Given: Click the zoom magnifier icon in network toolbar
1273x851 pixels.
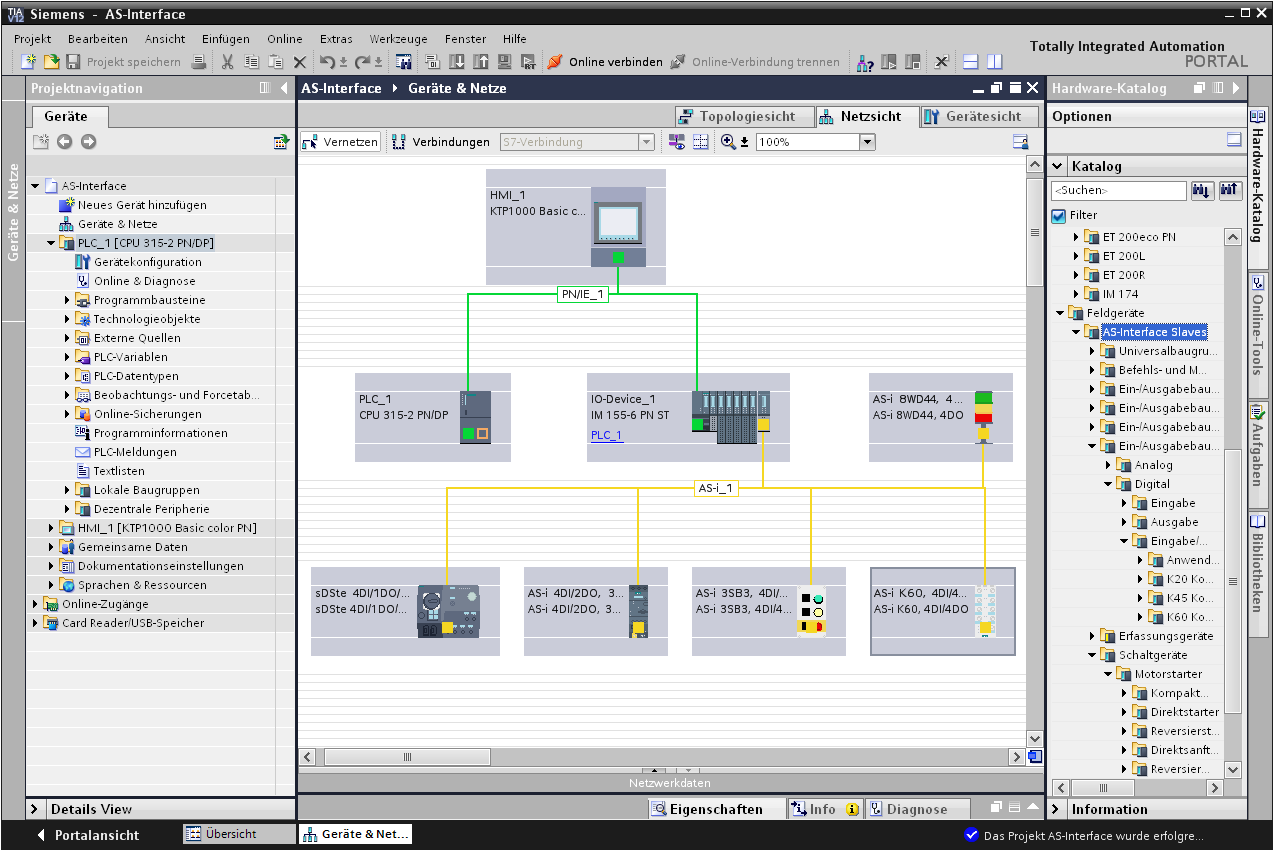Looking at the screenshot, I should 728,142.
